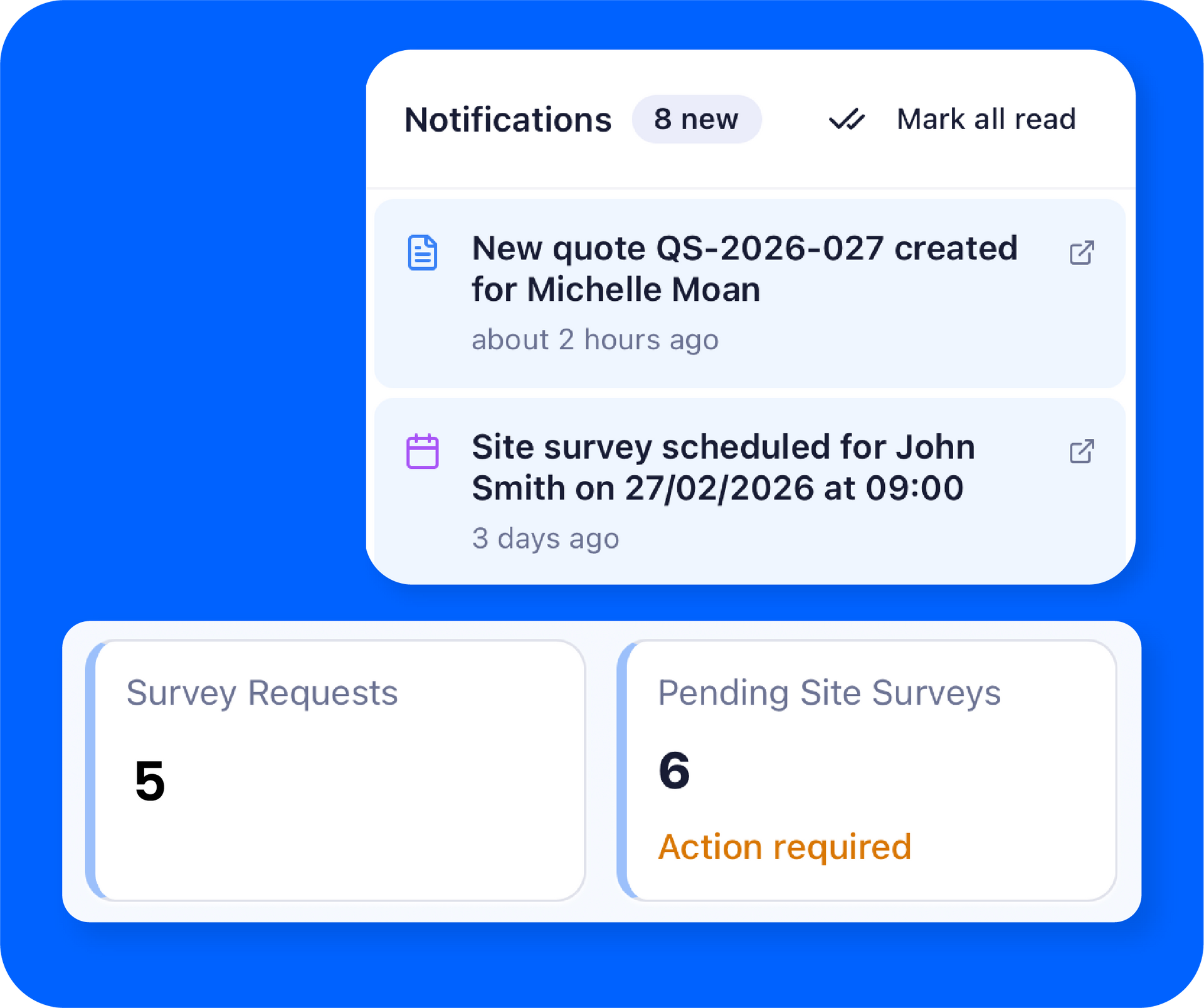The width and height of the screenshot is (1204, 1008).
Task: Select the Notifications heading
Action: (508, 120)
